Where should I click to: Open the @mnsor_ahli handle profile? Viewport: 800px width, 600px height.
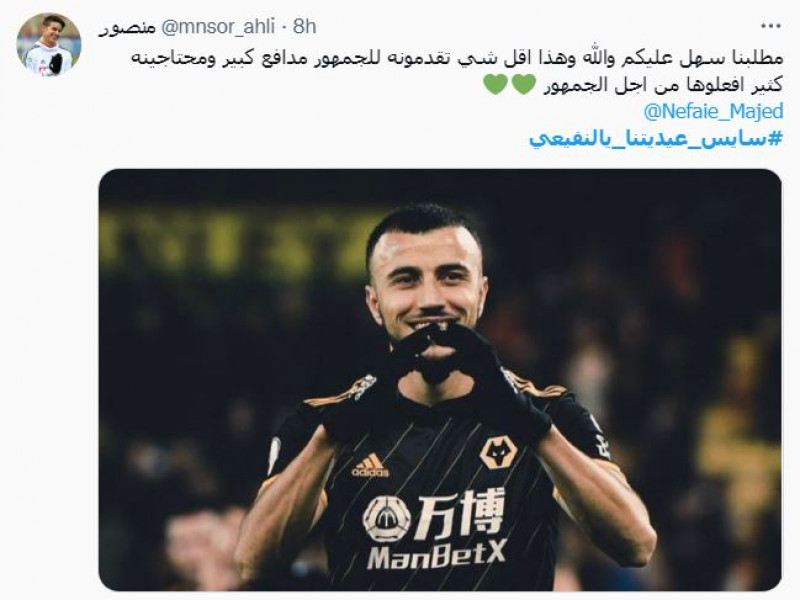tap(218, 27)
